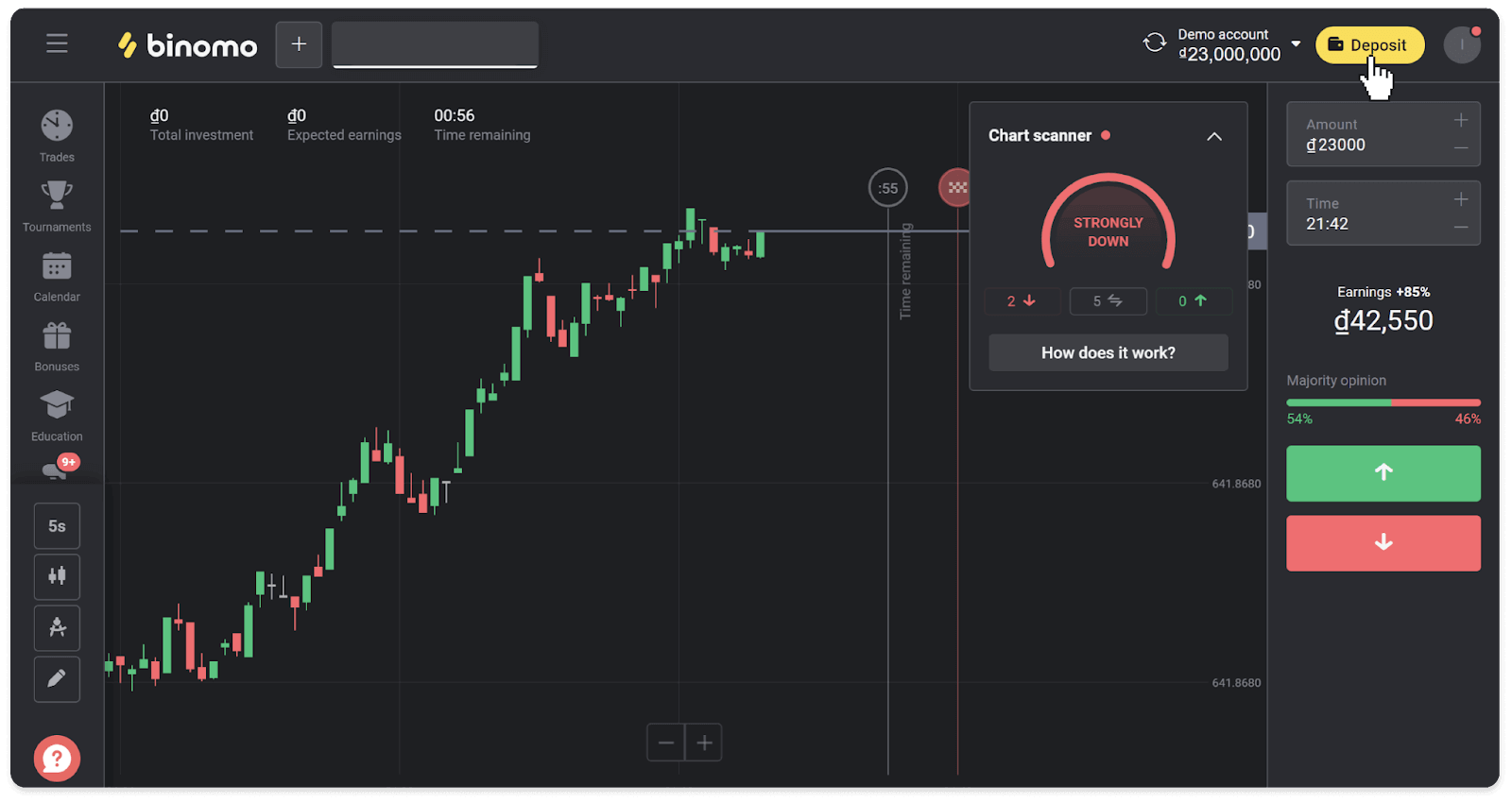Screen dimensions: 1512x803
Task: Open the hamburger menu
Action: (x=57, y=43)
